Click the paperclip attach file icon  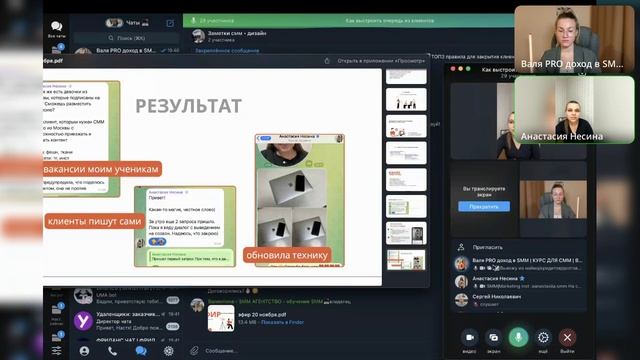click(x=194, y=351)
